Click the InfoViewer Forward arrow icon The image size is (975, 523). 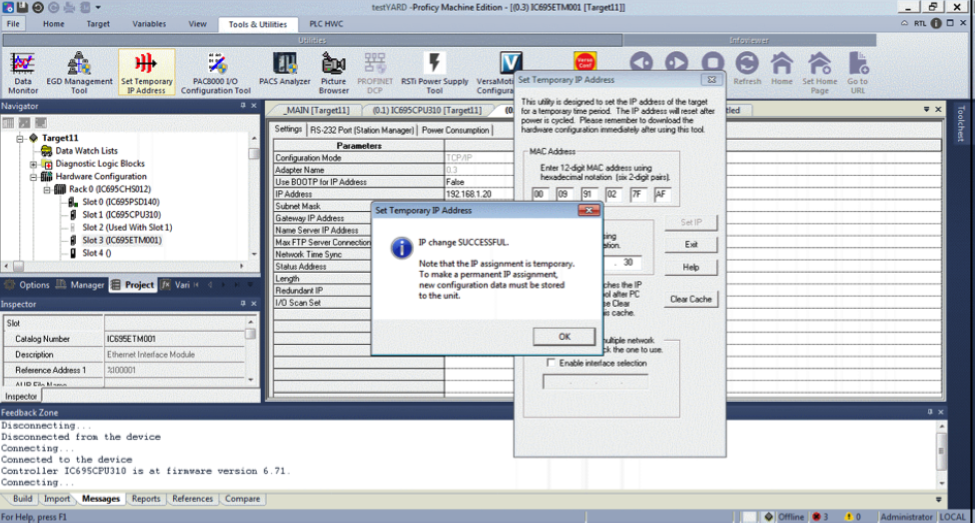point(677,63)
